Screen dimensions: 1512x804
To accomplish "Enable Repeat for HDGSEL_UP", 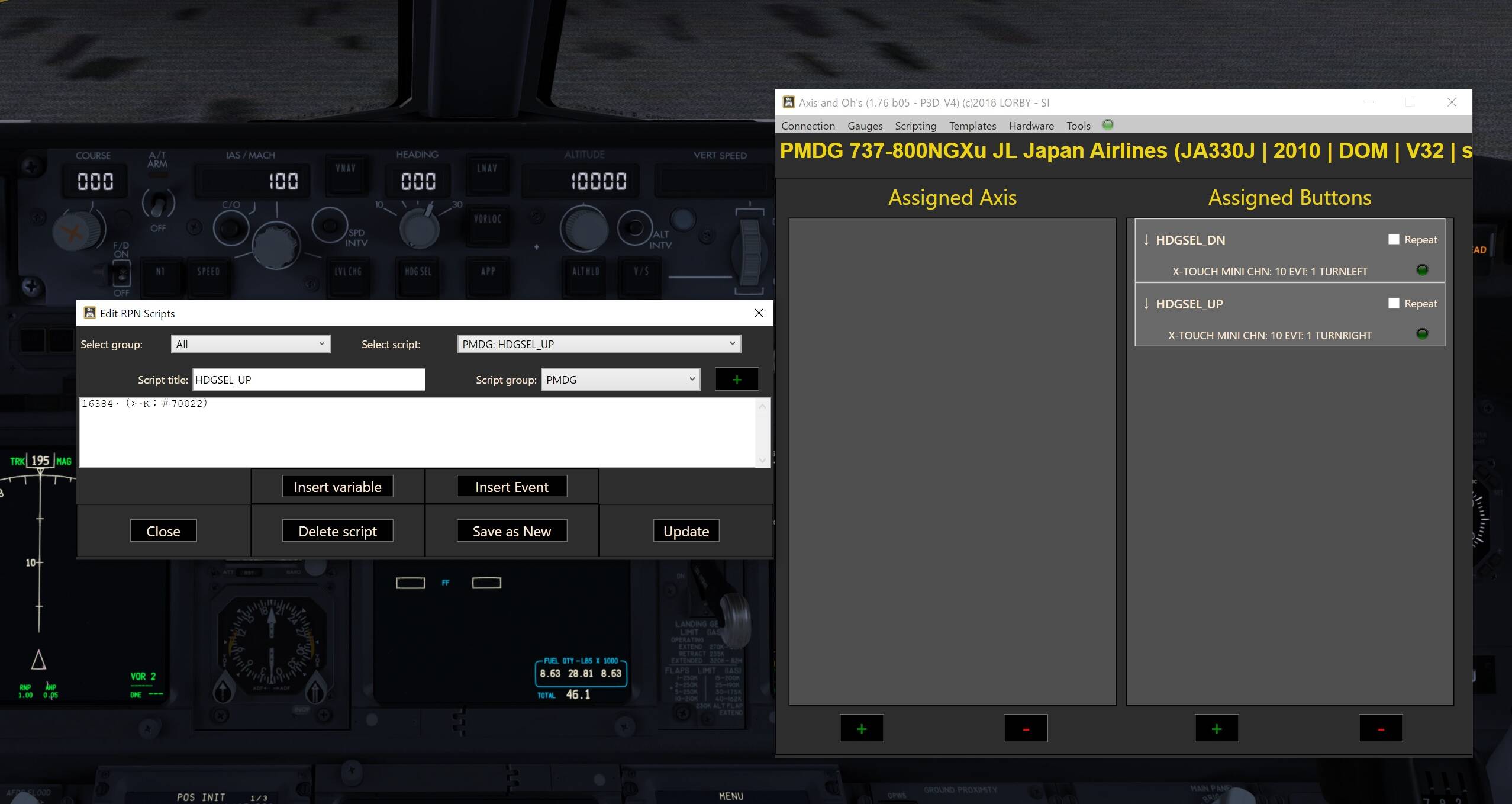I will [1394, 303].
